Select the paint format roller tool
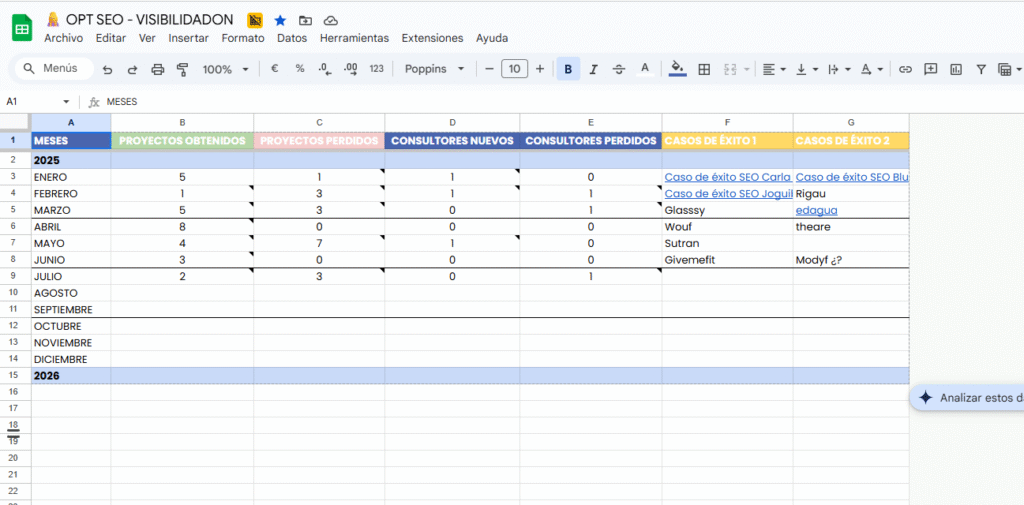 182,69
